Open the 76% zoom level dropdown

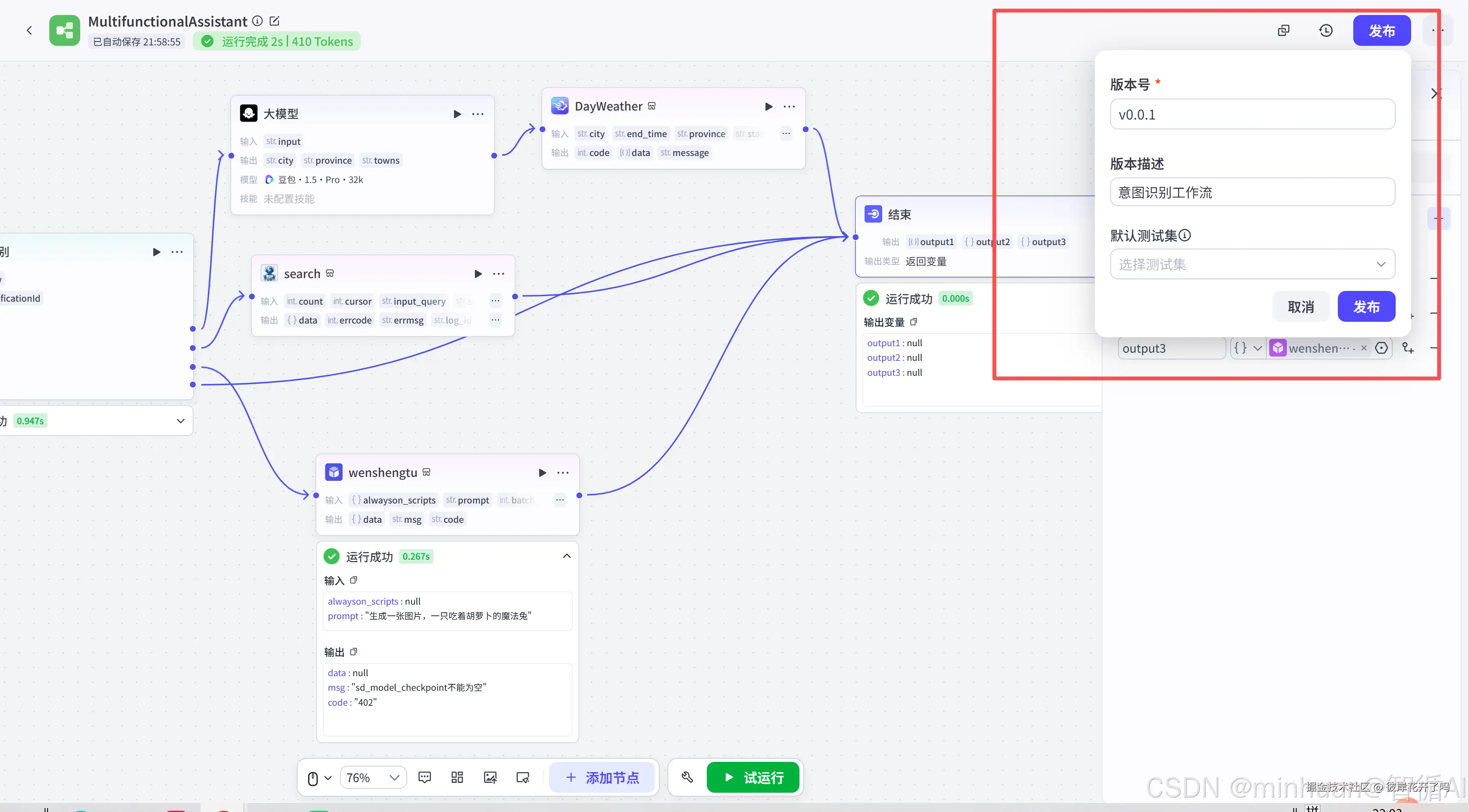point(373,777)
